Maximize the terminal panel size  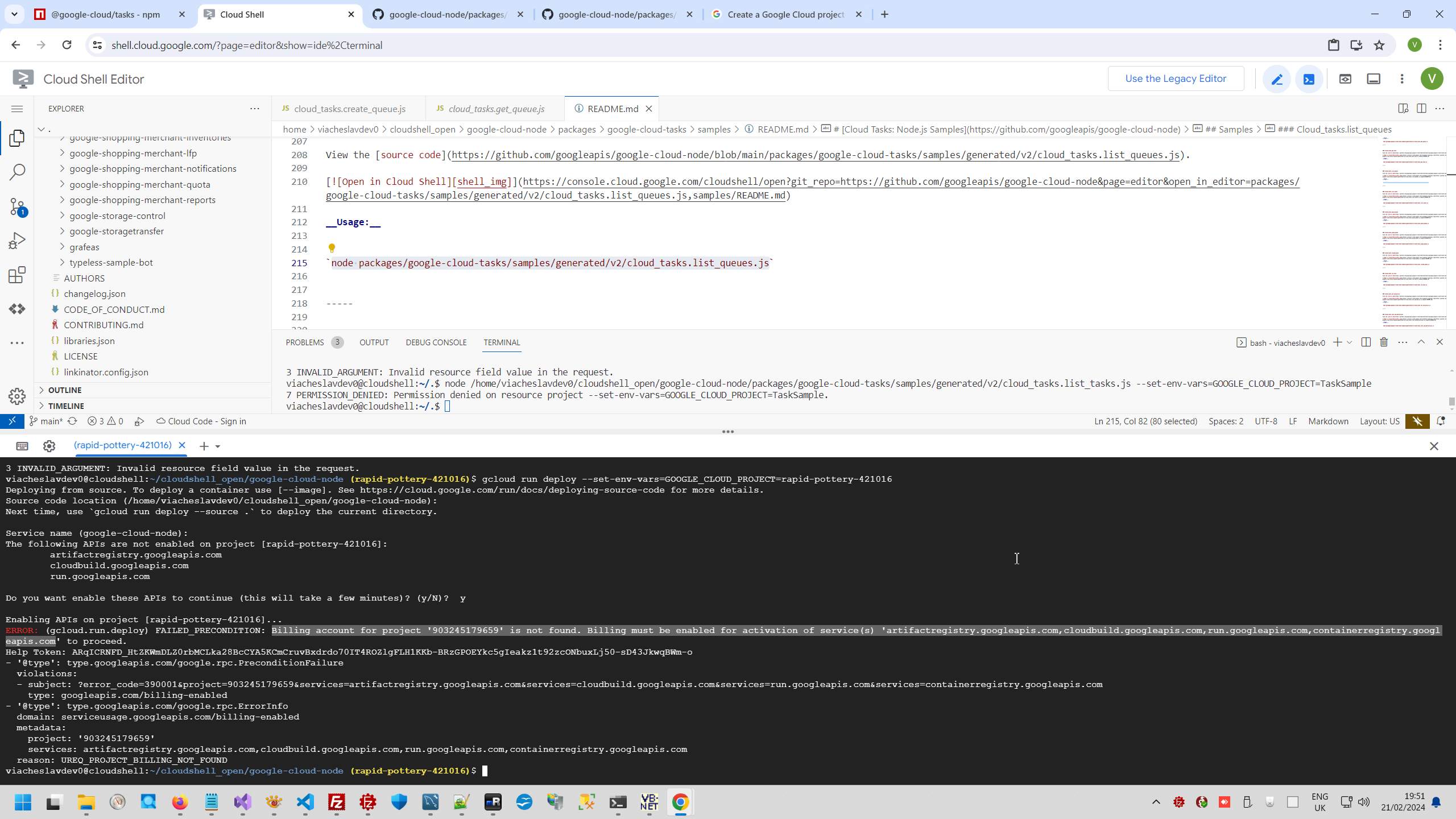point(1421,342)
